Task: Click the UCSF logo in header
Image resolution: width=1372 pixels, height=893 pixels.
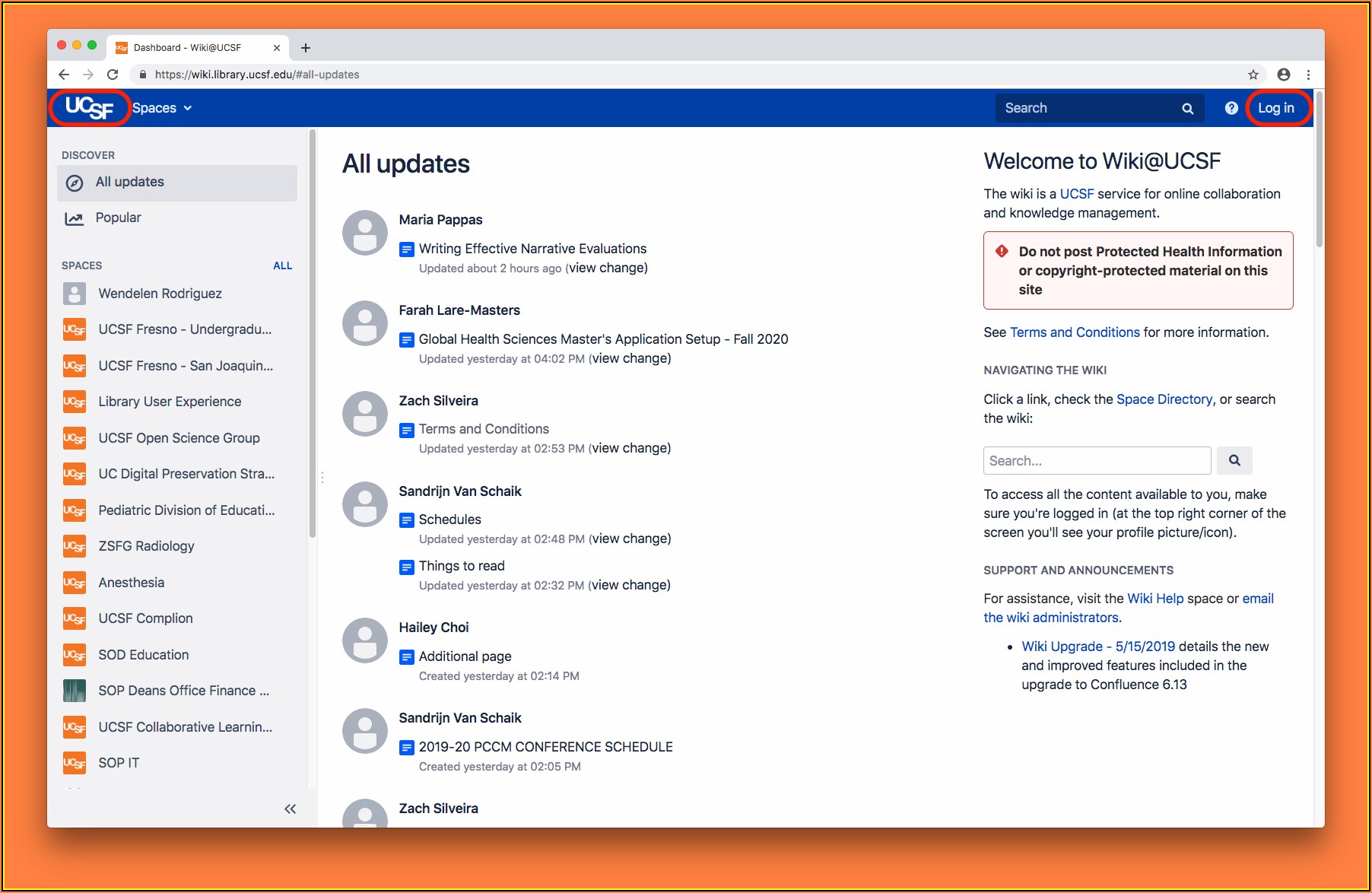Action: (x=89, y=108)
